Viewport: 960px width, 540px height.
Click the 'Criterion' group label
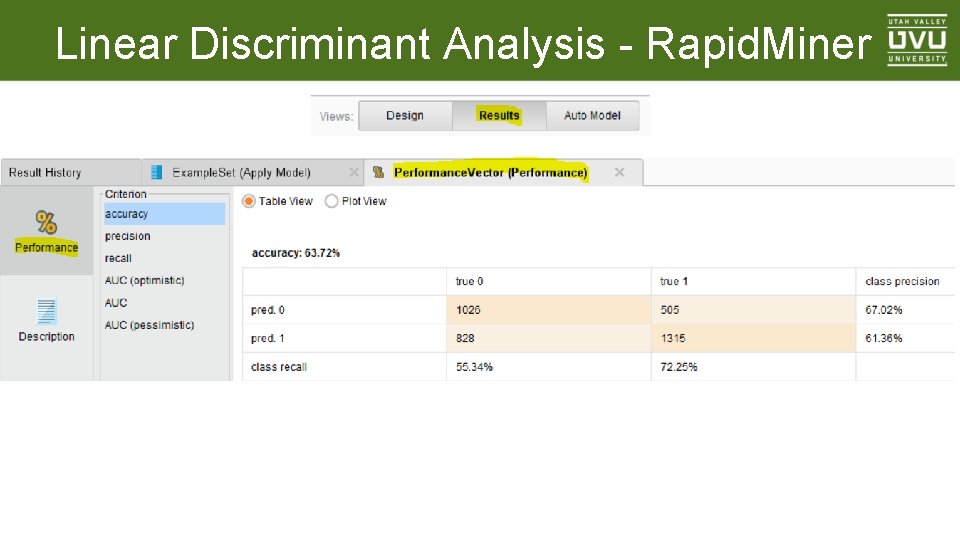[x=126, y=194]
